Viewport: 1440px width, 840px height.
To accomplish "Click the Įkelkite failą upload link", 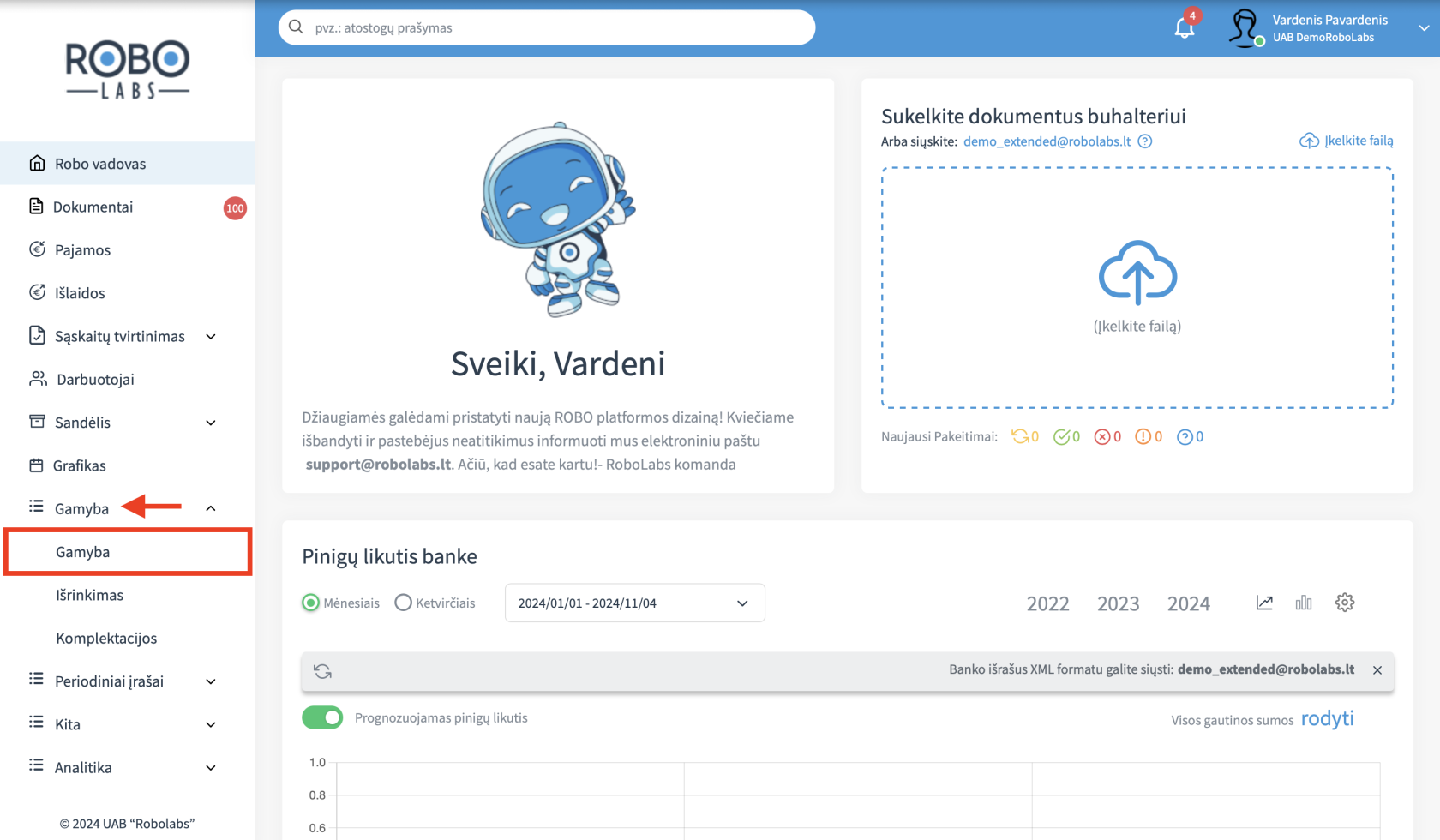I will click(x=1347, y=141).
